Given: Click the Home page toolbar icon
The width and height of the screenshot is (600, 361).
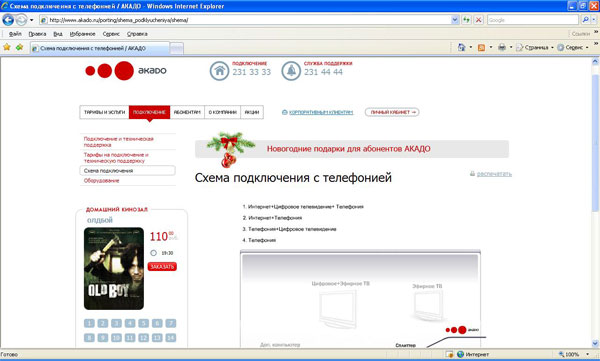Looking at the screenshot, I should point(461,47).
